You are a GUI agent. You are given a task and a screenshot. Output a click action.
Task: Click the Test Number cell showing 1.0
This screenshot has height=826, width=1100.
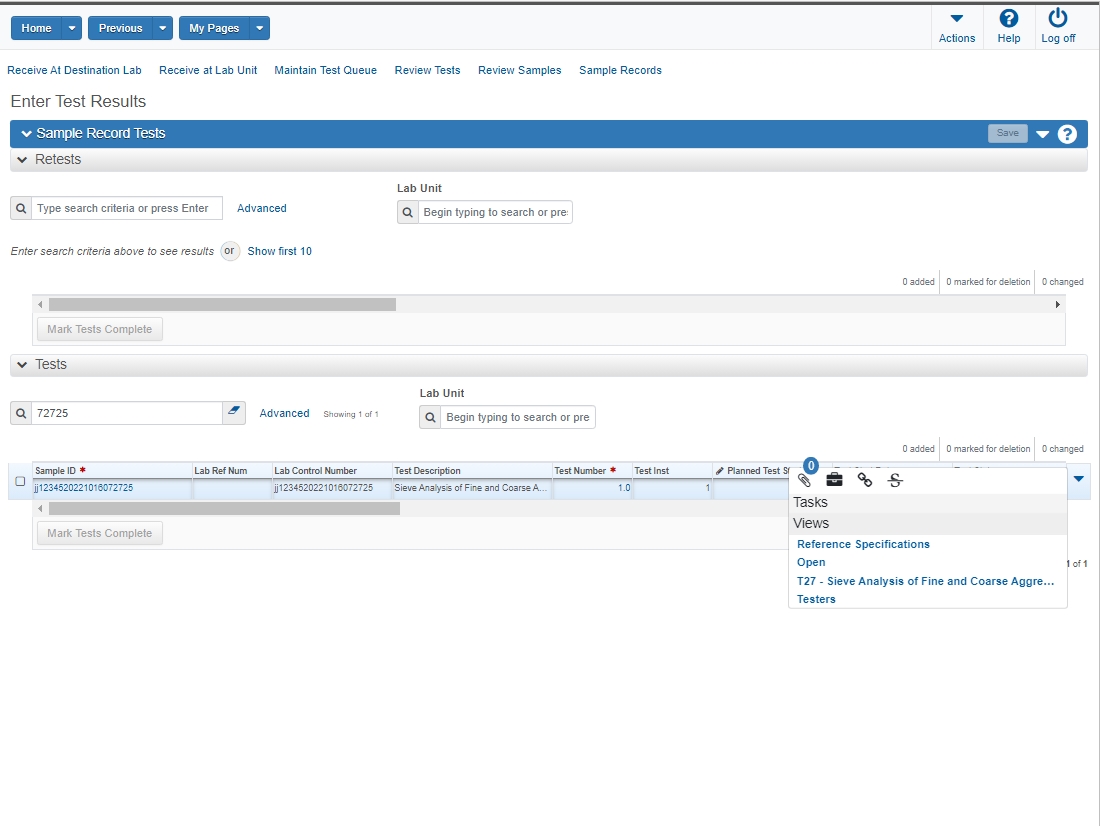[592, 488]
